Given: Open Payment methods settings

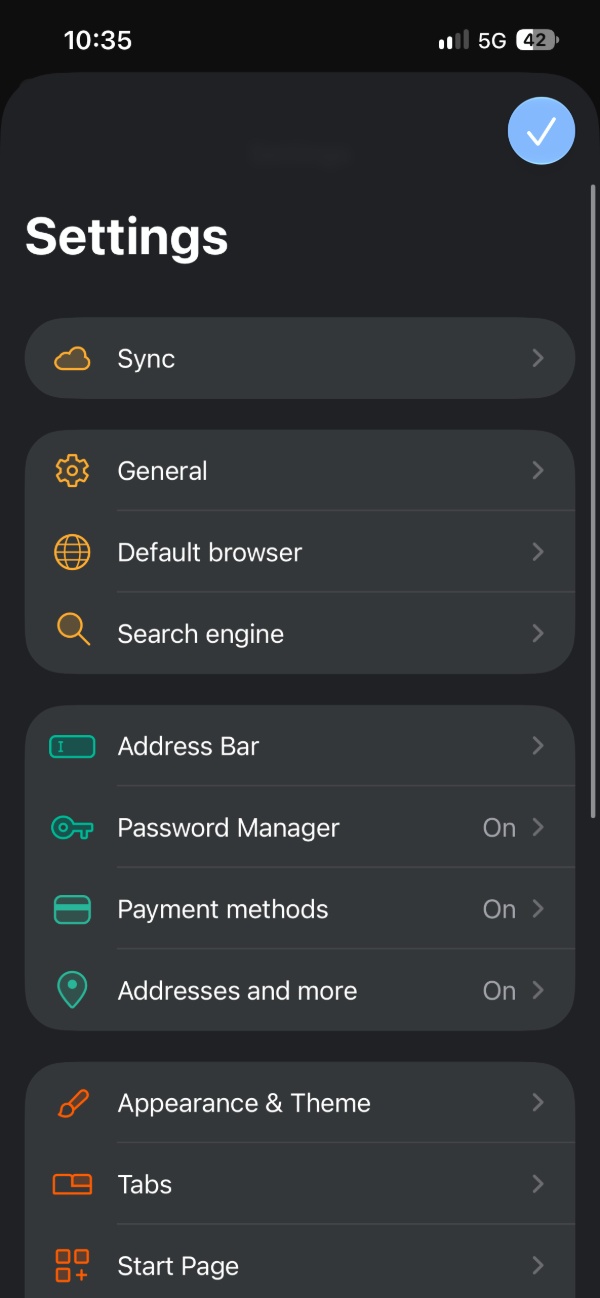Looking at the screenshot, I should [x=300, y=909].
